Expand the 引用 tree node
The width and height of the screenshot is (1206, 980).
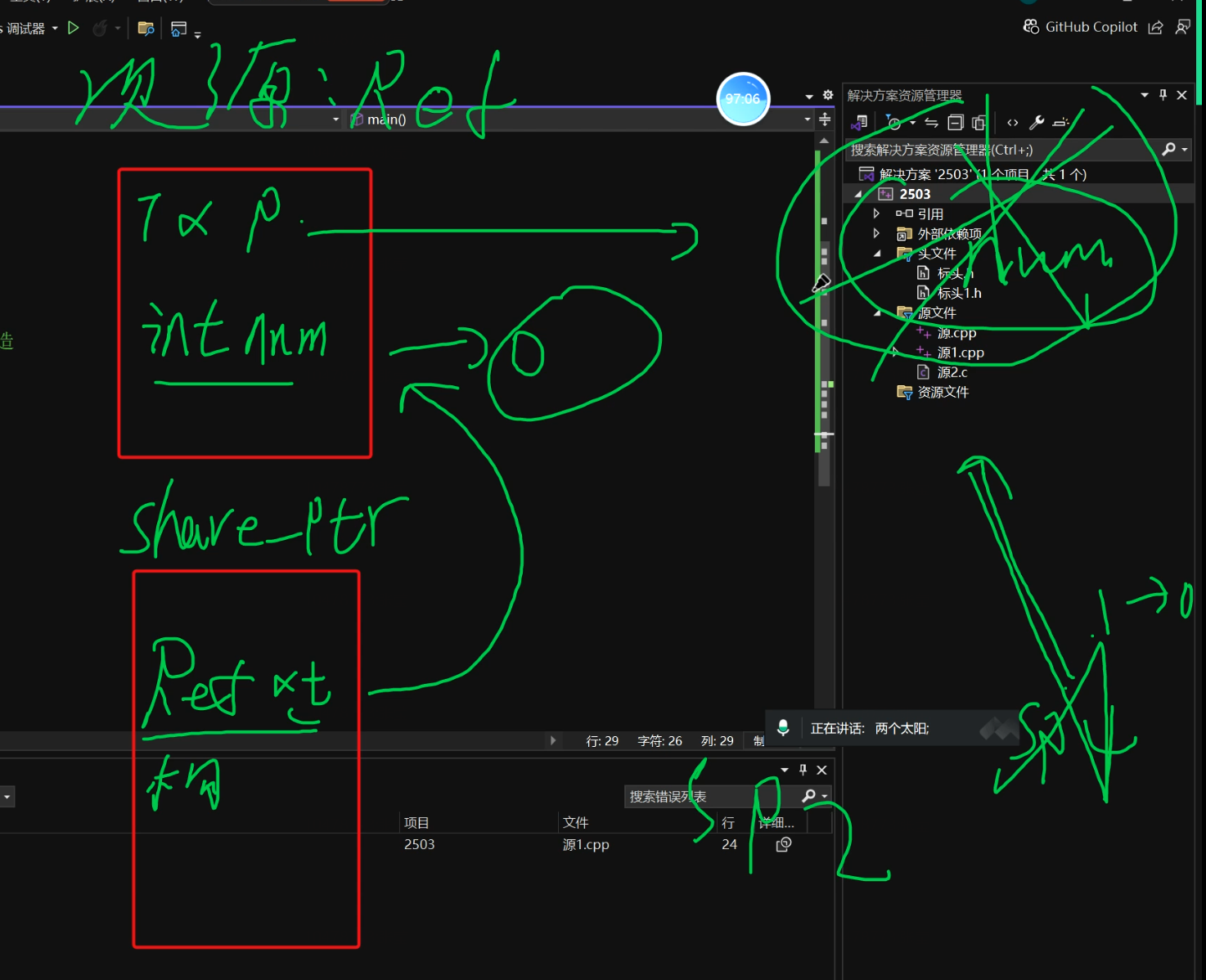point(875,214)
